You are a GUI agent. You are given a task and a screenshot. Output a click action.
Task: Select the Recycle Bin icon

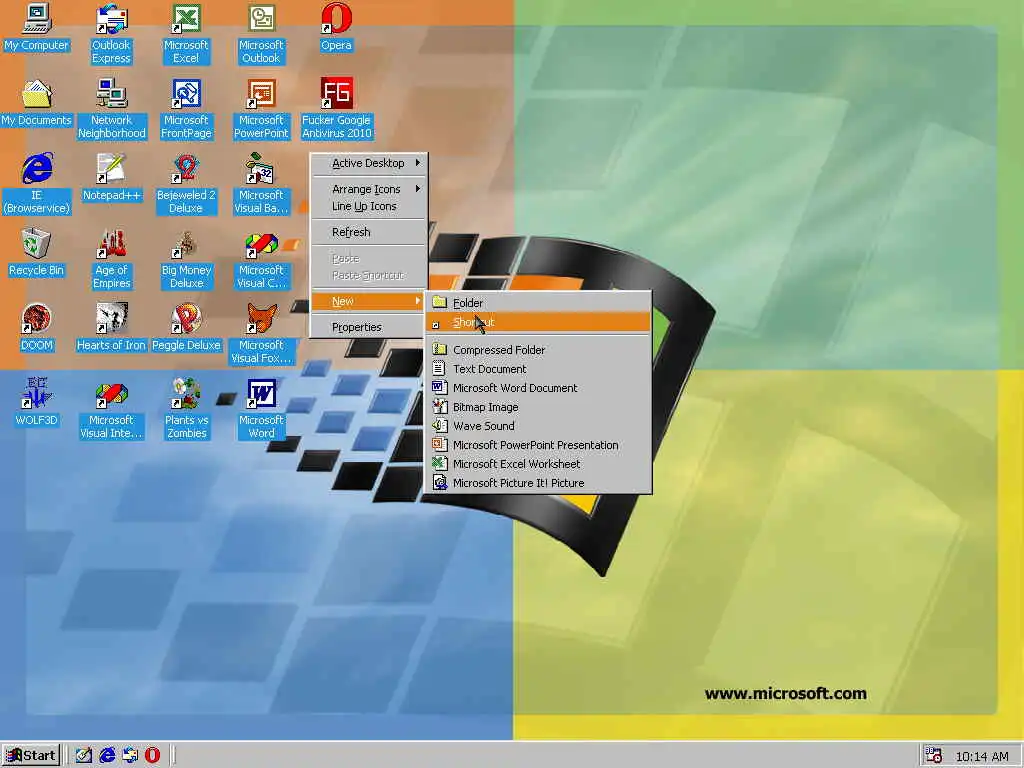tap(36, 253)
